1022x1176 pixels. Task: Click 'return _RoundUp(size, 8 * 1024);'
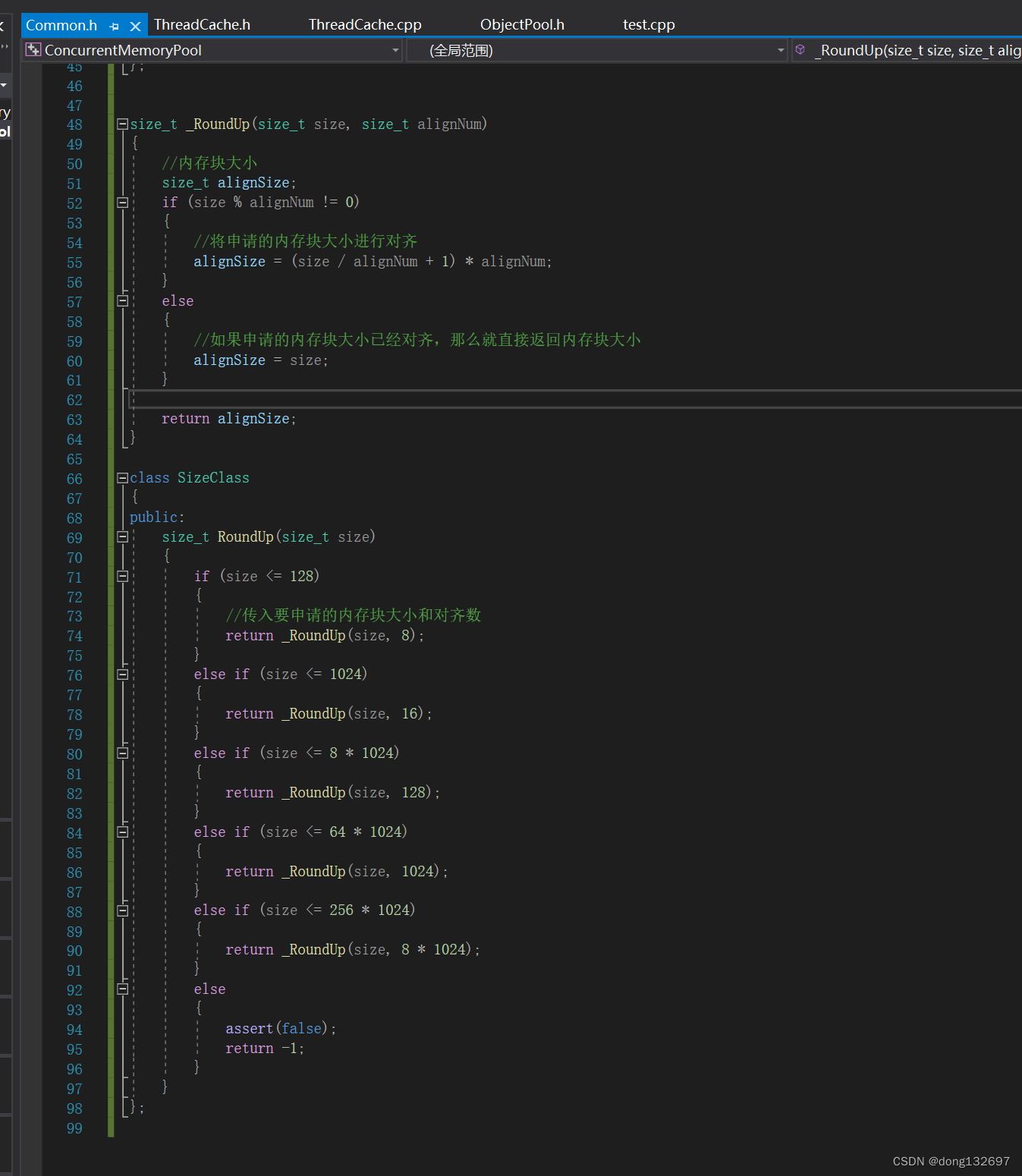(353, 950)
